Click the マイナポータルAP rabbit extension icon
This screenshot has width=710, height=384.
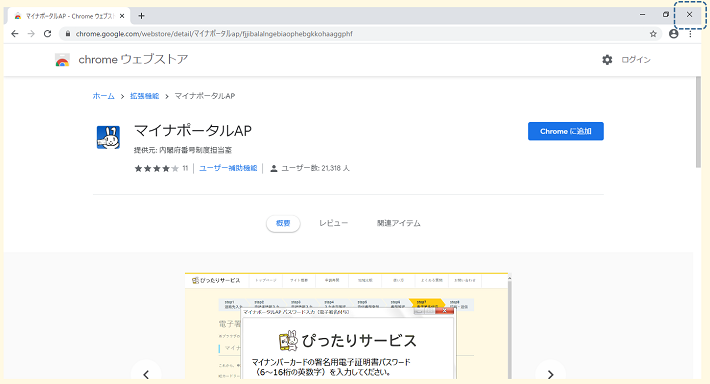pos(108,137)
